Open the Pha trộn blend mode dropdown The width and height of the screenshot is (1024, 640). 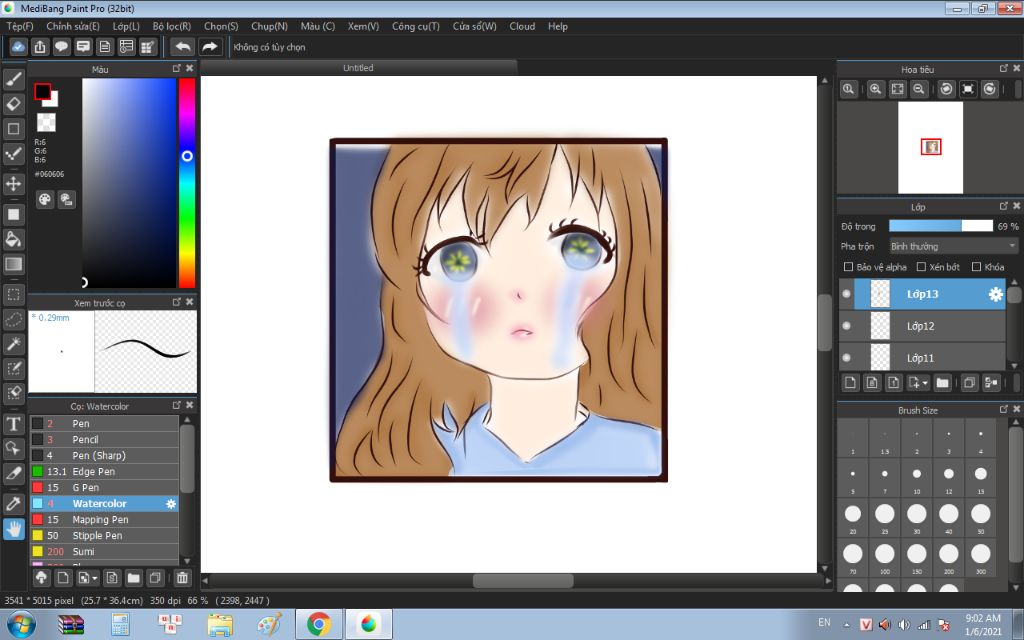953,246
